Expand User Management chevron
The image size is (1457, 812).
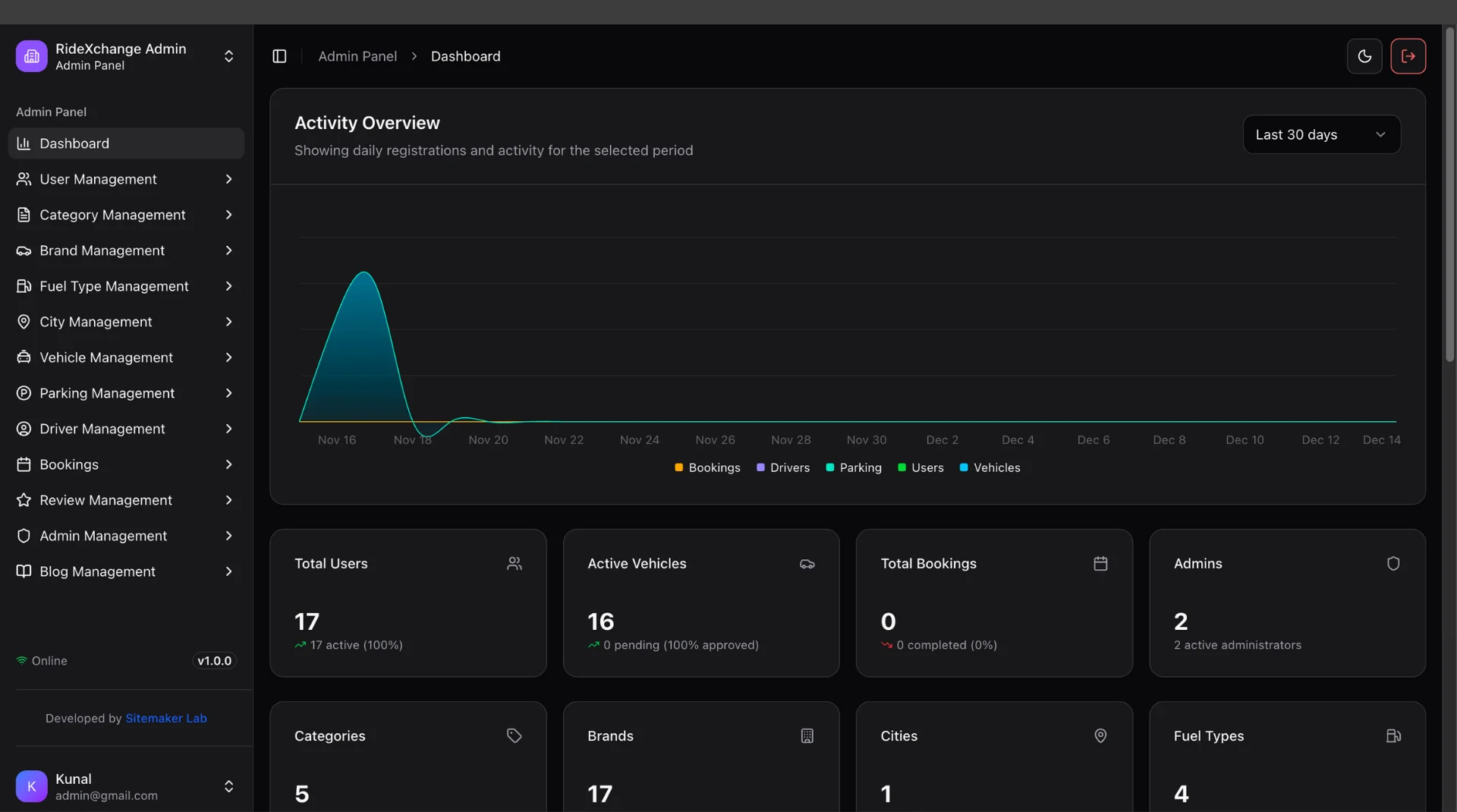point(228,179)
